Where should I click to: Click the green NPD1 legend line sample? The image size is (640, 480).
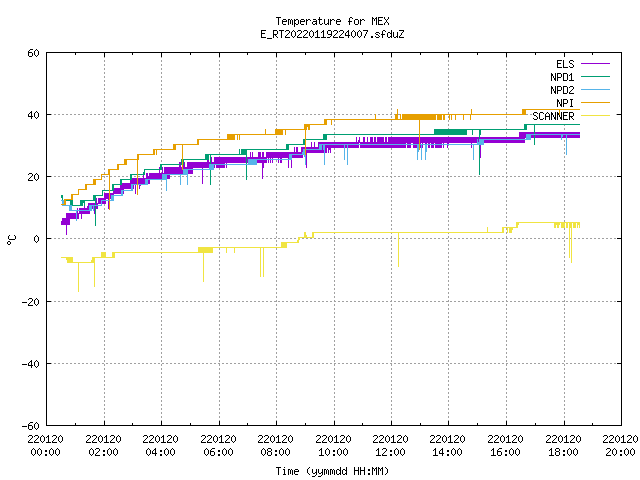click(x=595, y=76)
